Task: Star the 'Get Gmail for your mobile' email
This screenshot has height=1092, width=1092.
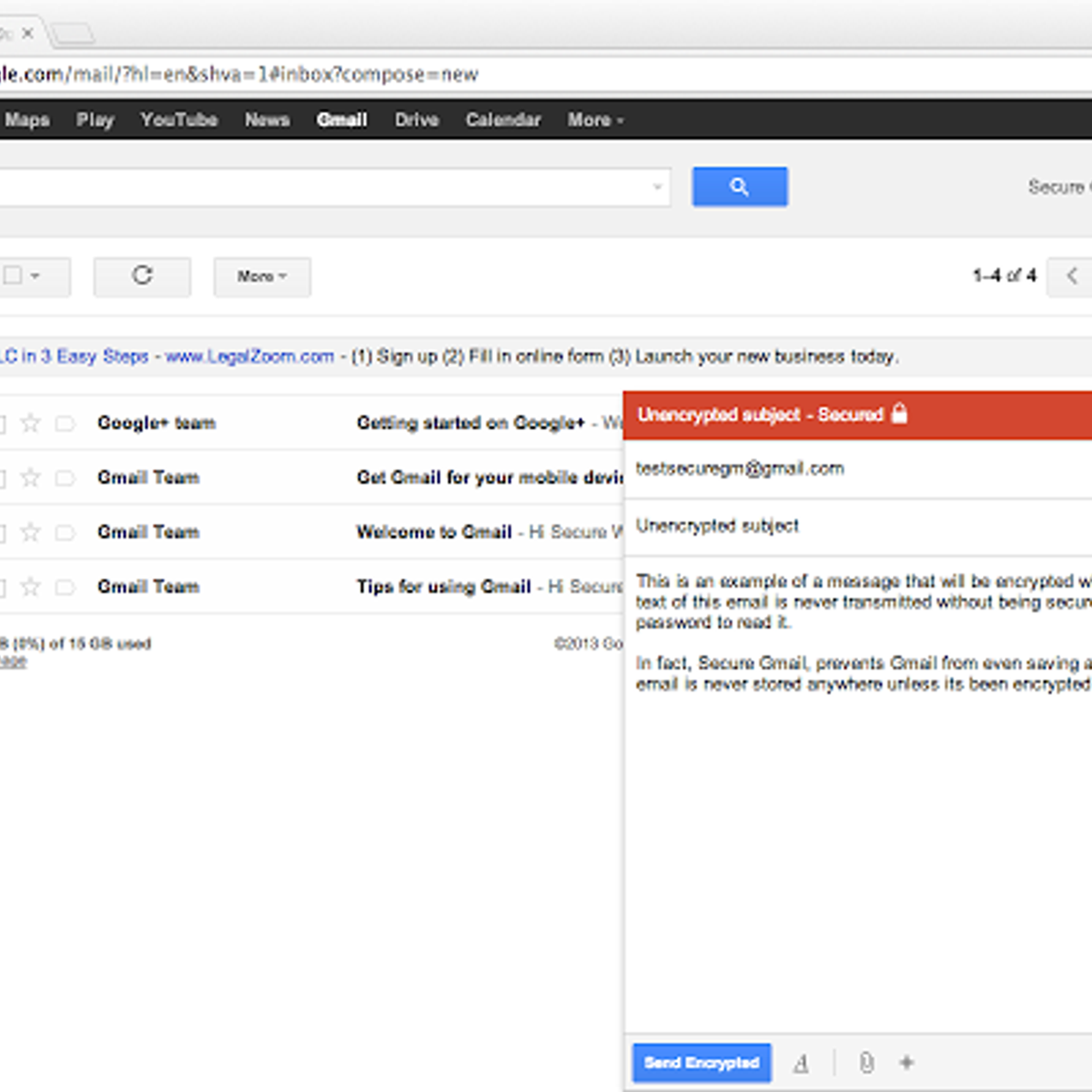Action: coord(31,477)
